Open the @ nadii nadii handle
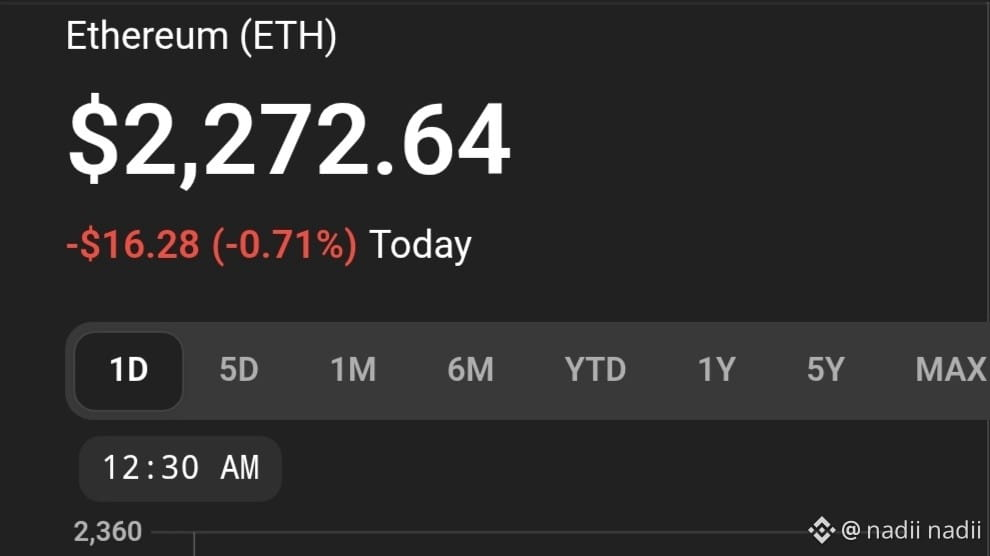990x556 pixels. pyautogui.click(x=911, y=530)
